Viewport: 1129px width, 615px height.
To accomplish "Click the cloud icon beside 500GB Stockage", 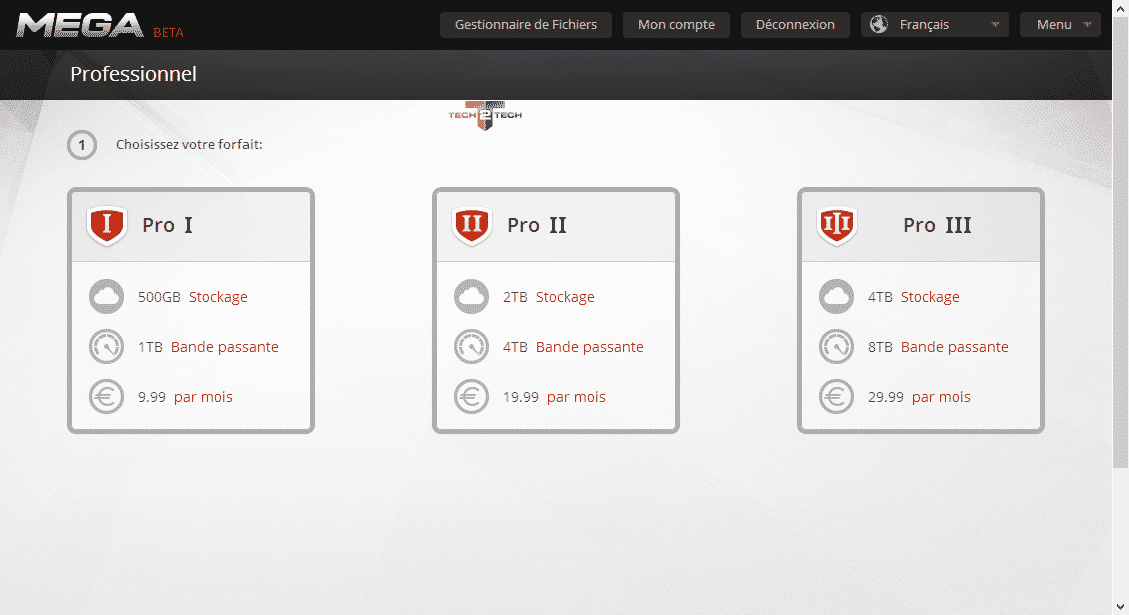I will point(107,297).
